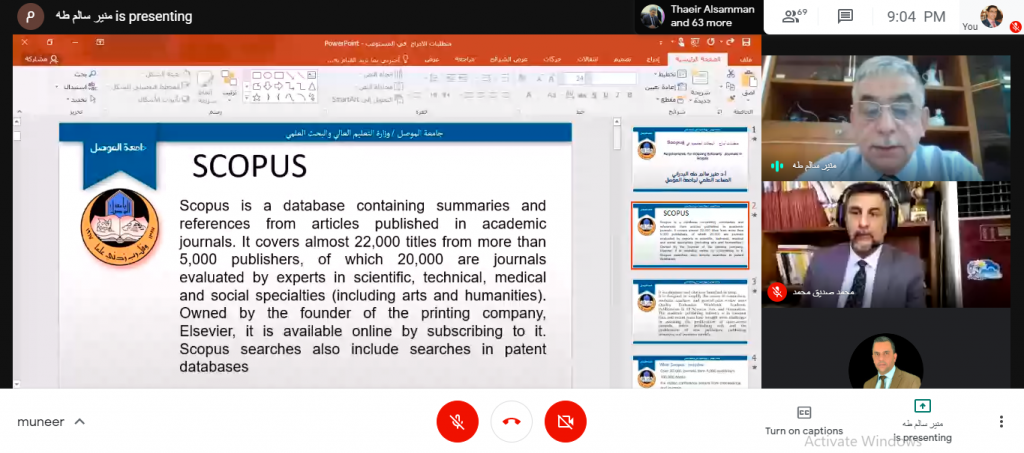Turn on captions
Screen dimensions: 1024x453
click(803, 420)
